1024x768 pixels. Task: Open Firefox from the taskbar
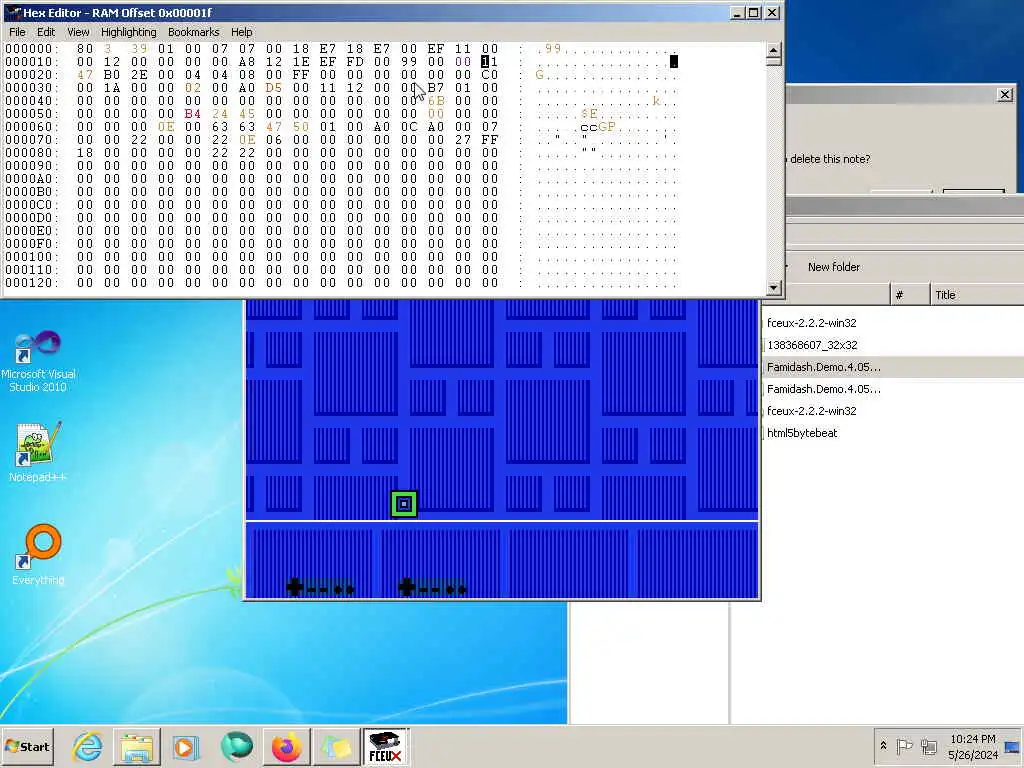click(286, 746)
